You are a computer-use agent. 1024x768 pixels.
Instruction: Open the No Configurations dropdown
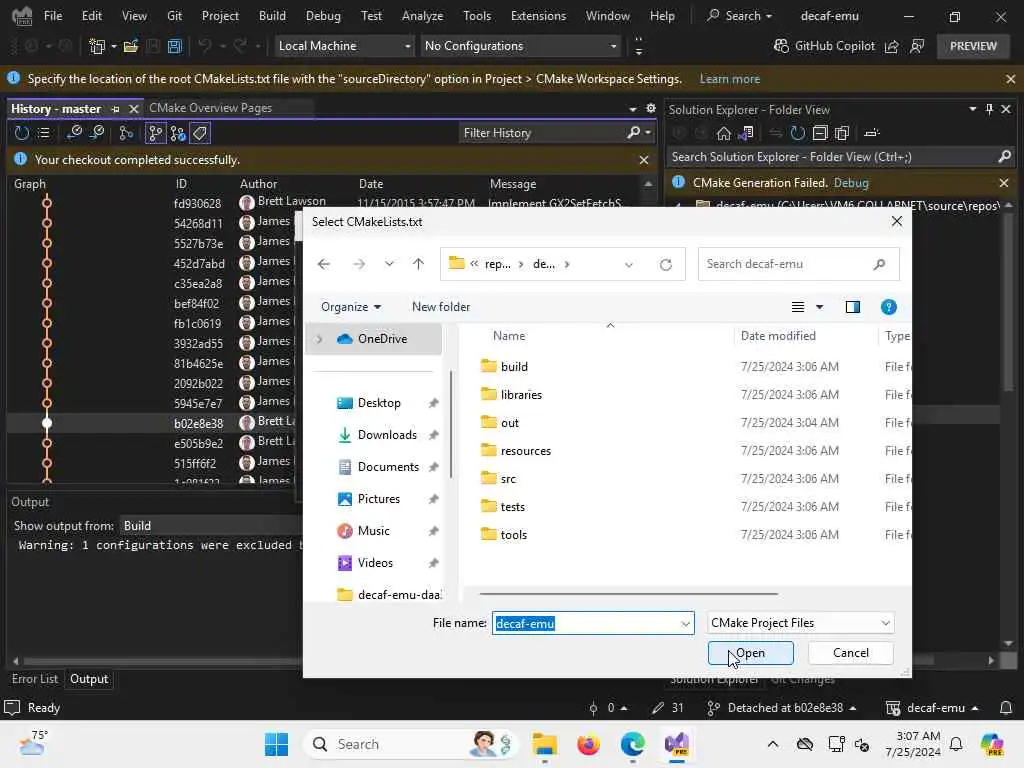tap(520, 46)
